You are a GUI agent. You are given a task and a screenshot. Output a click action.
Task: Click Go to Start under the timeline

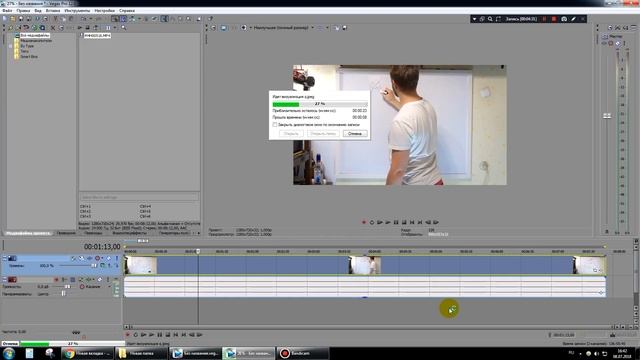[x=176, y=335]
